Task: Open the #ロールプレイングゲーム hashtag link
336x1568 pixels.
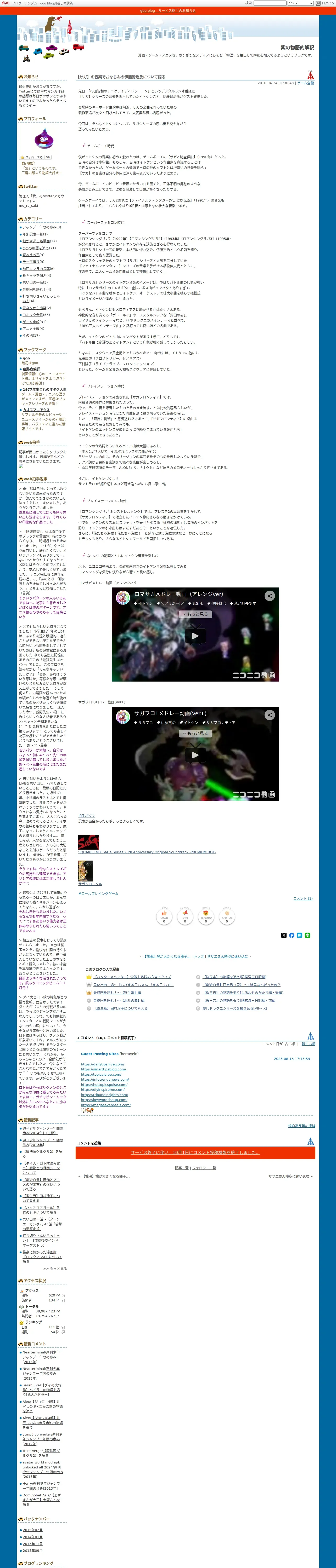Action: pyautogui.click(x=98, y=893)
